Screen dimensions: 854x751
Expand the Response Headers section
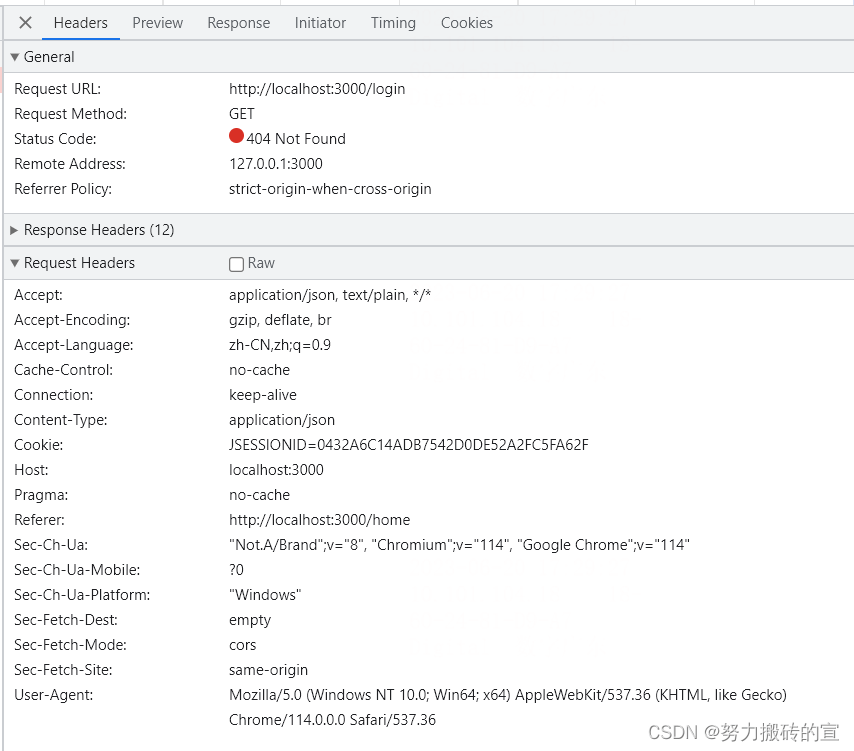click(15, 230)
